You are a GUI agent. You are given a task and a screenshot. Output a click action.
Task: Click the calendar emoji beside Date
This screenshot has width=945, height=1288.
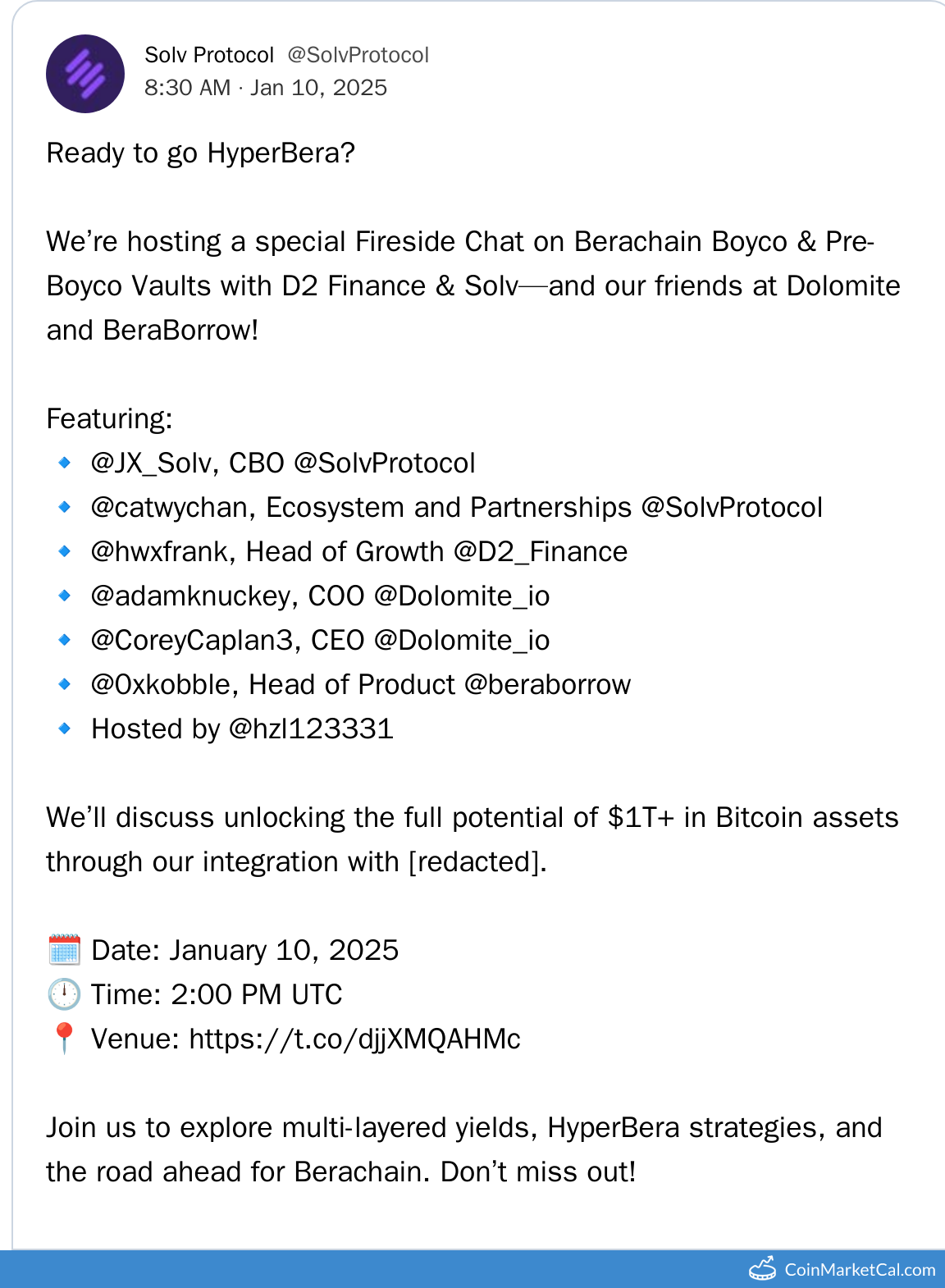click(64, 950)
